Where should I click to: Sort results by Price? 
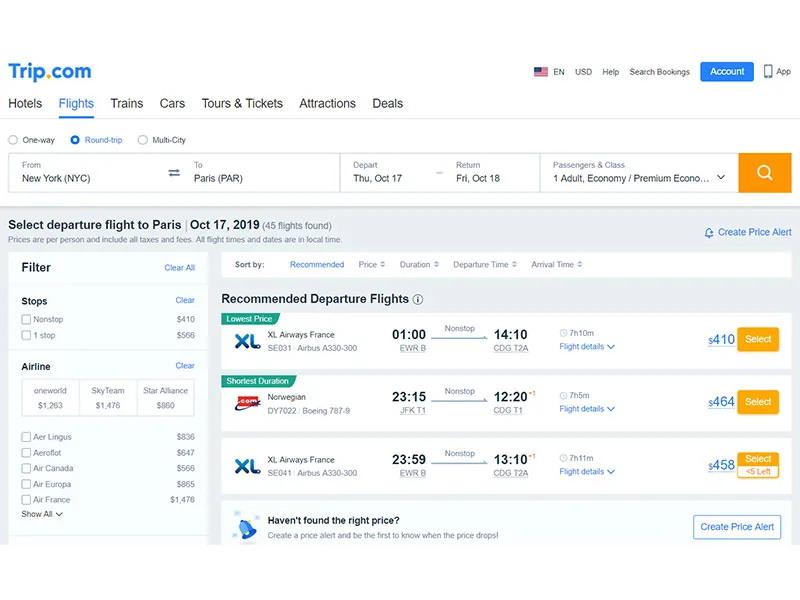(x=371, y=264)
